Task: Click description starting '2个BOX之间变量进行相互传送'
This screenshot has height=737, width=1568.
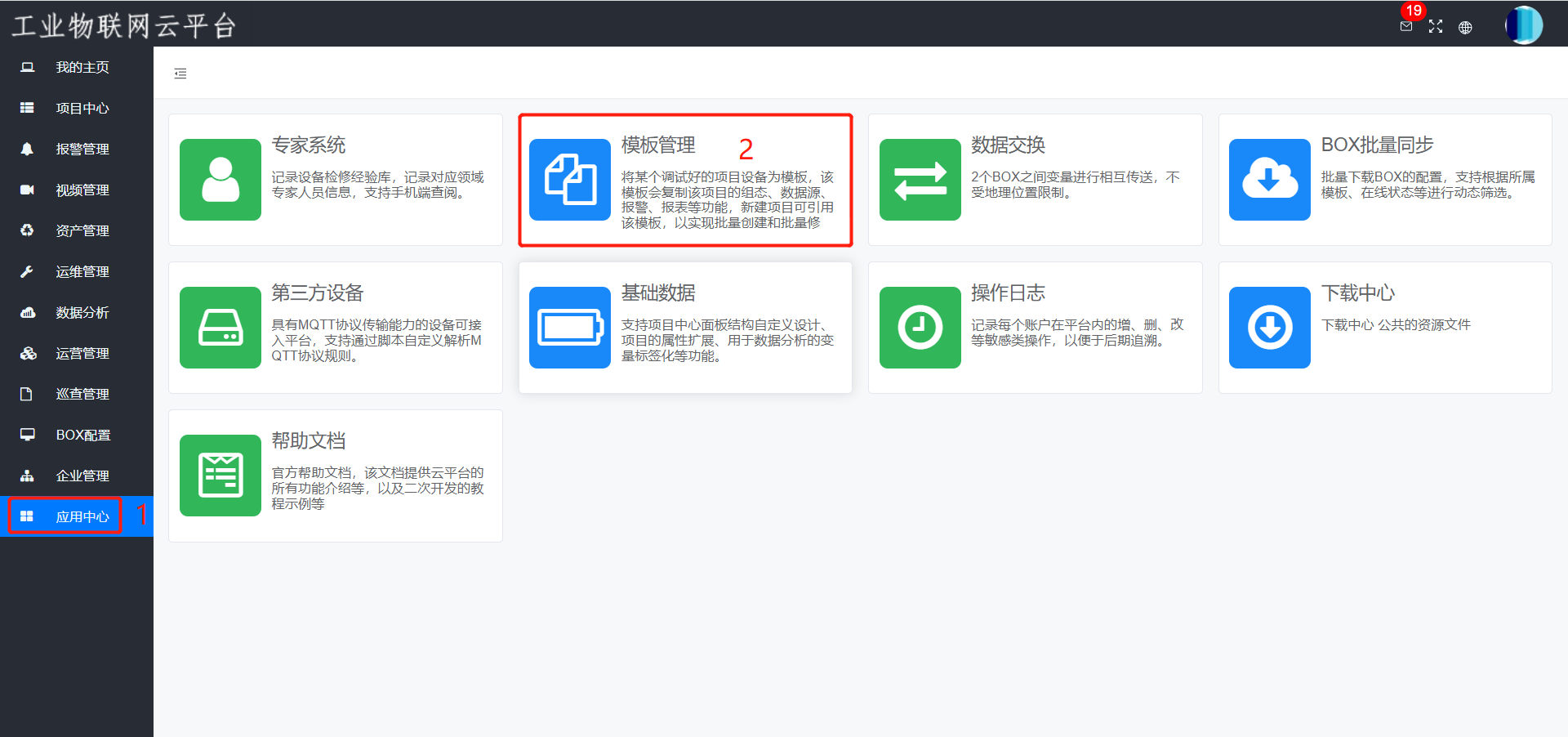Action: 1076,185
